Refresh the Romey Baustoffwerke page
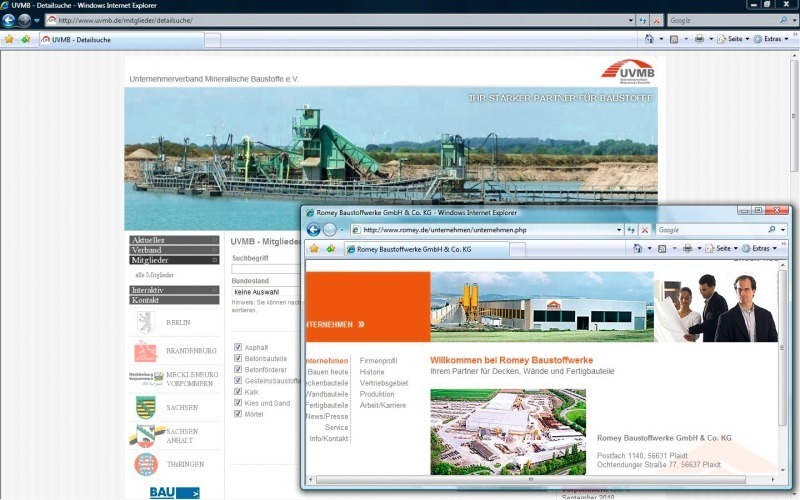 [x=631, y=230]
